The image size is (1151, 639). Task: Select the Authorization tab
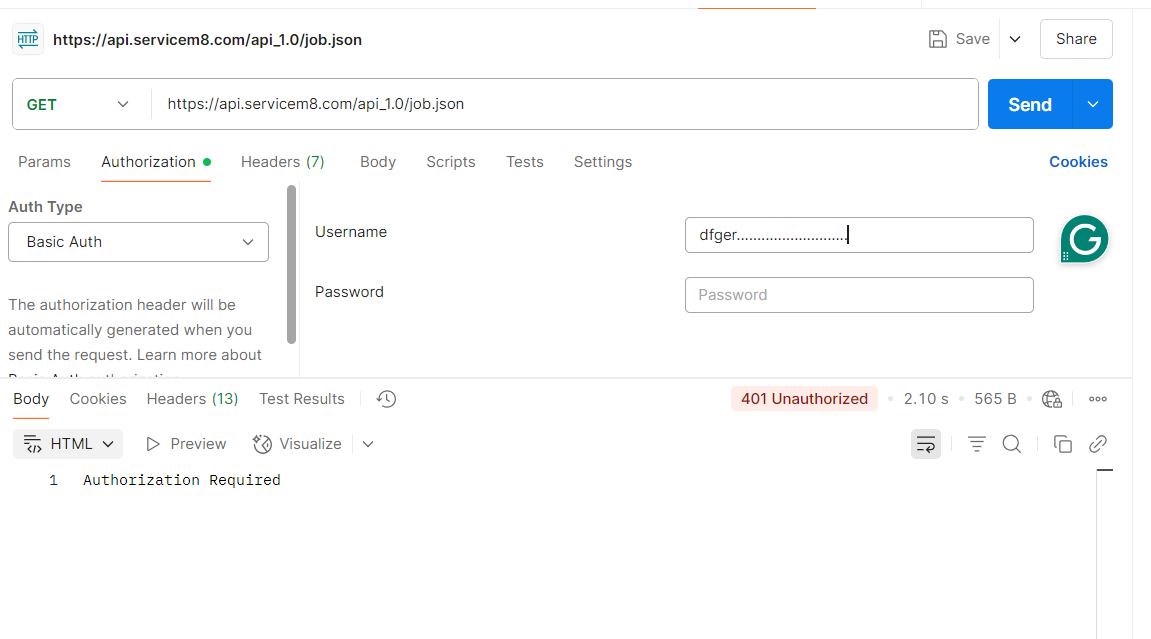click(156, 162)
